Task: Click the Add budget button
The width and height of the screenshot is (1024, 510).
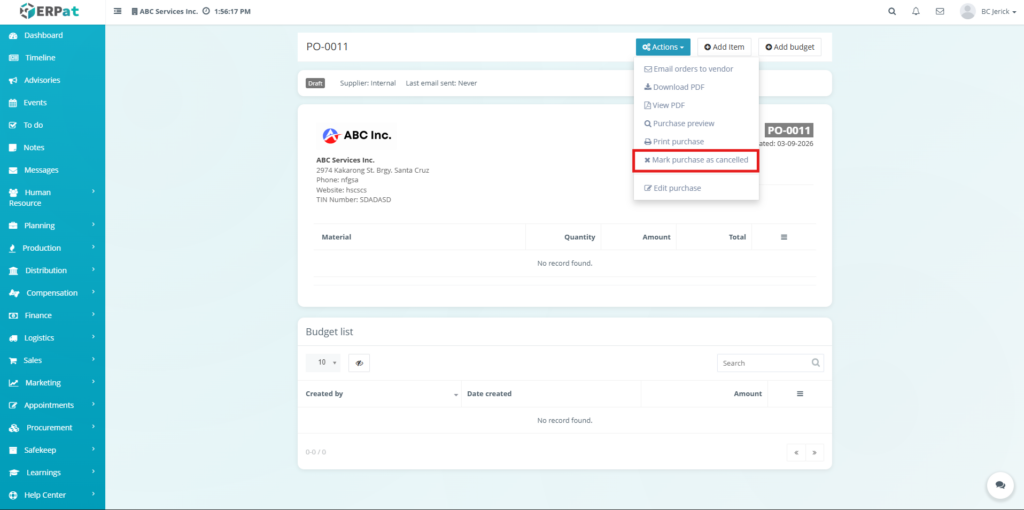Action: tap(790, 47)
